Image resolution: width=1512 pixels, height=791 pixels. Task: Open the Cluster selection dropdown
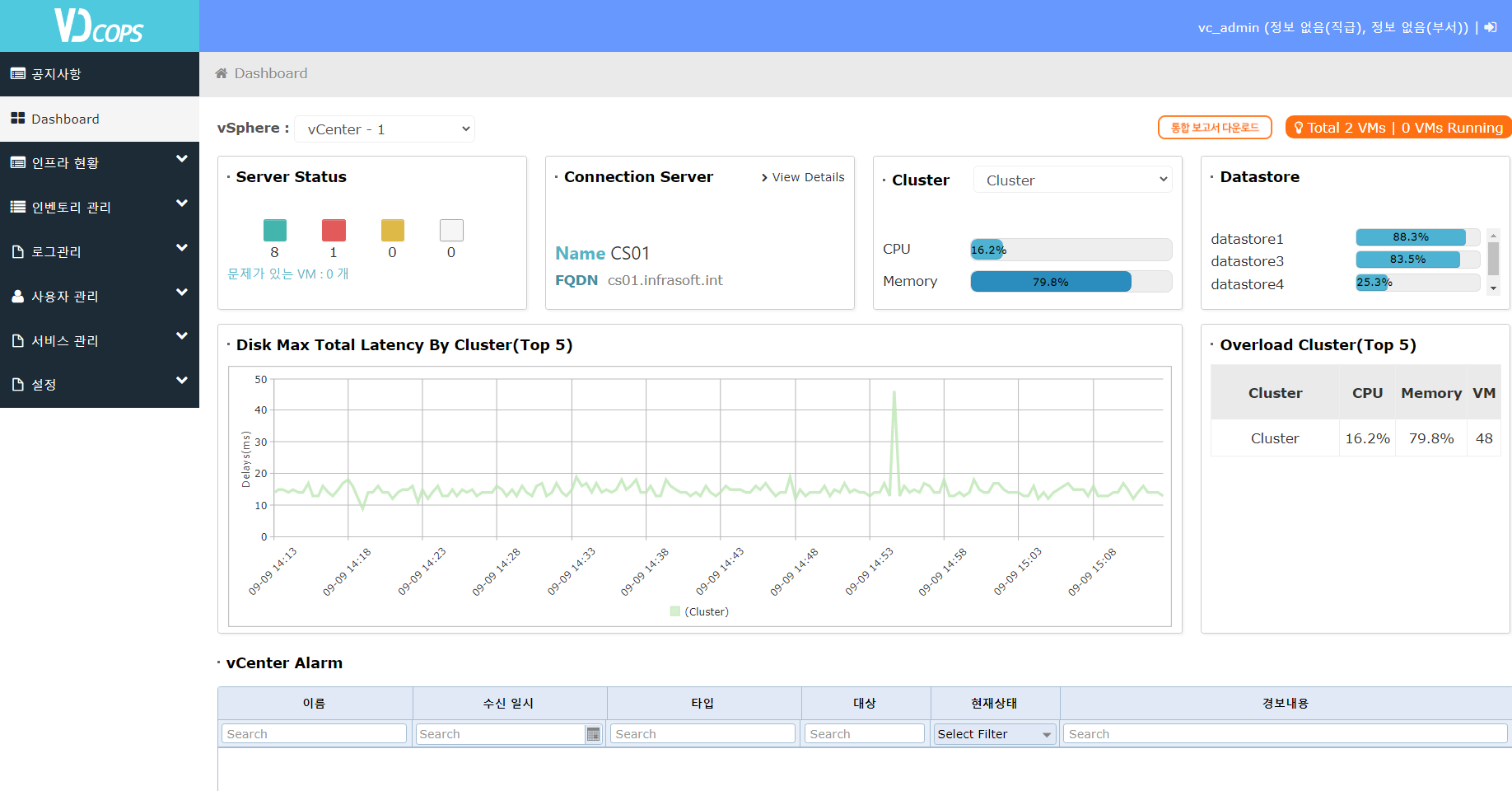point(1072,180)
